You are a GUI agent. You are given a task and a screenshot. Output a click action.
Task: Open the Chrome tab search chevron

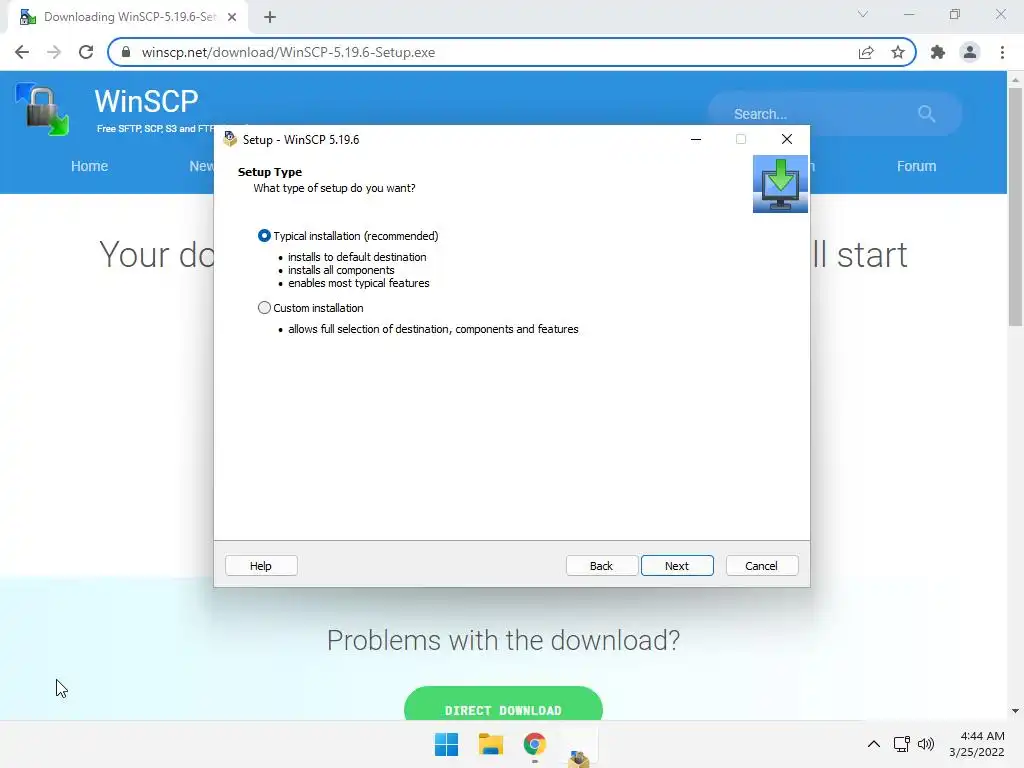(863, 14)
